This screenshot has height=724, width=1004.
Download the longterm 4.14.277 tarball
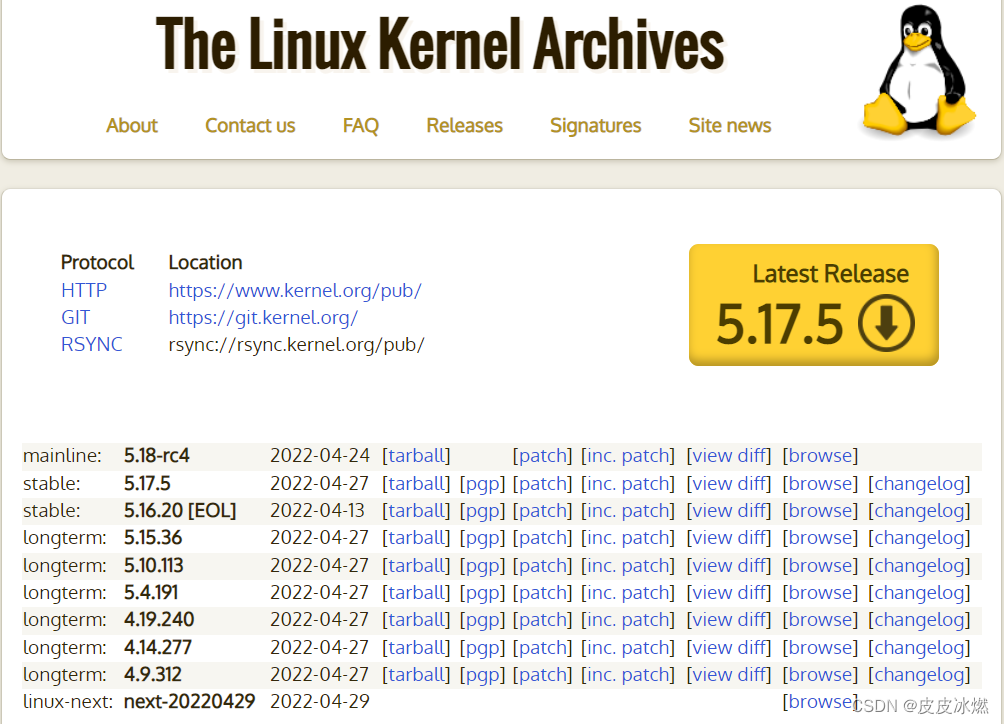[x=416, y=648]
